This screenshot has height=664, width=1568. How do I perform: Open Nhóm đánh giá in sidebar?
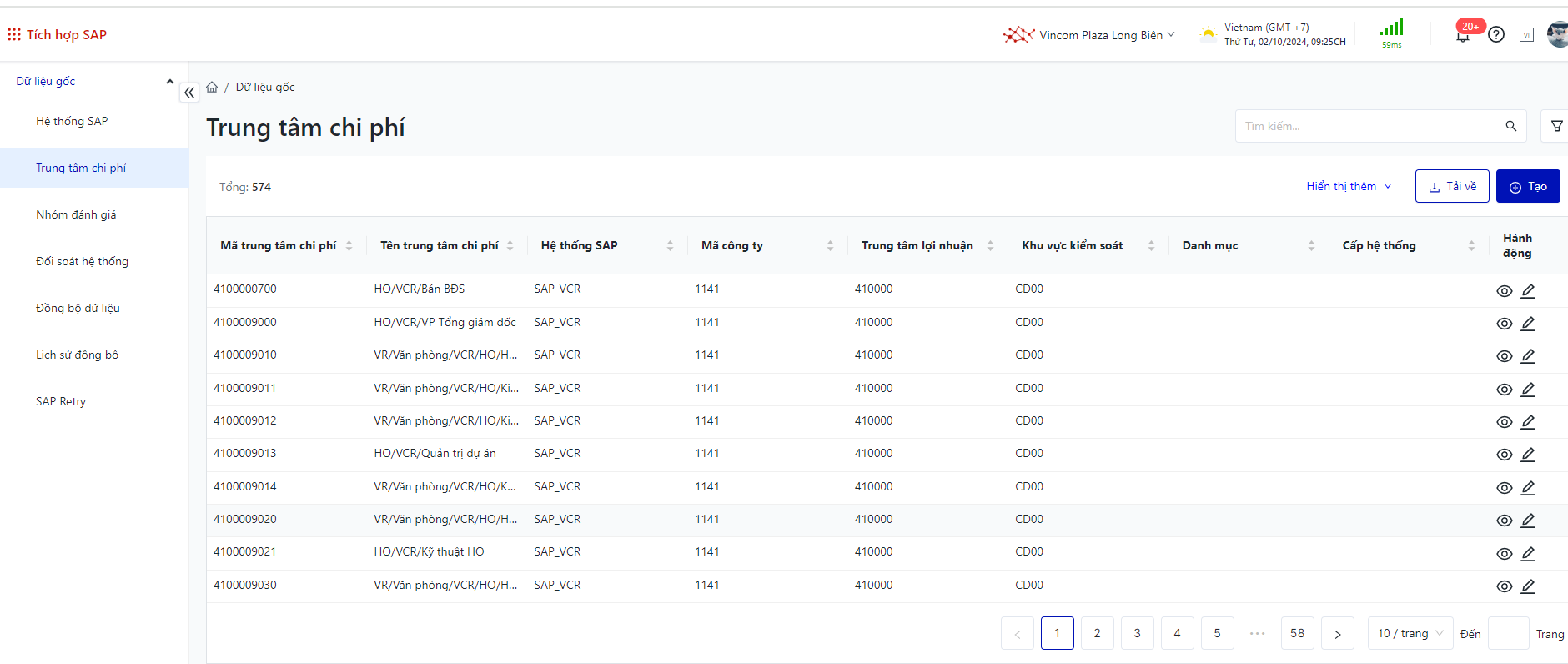[76, 214]
